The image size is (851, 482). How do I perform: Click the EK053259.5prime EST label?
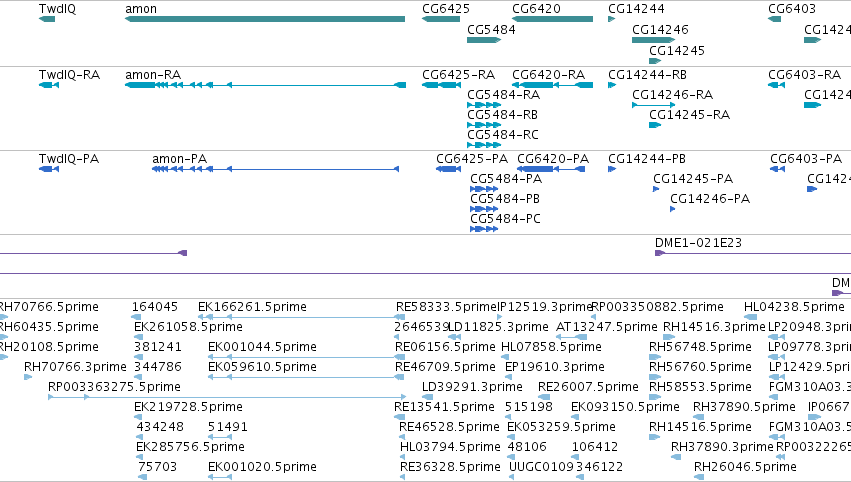pos(561,427)
